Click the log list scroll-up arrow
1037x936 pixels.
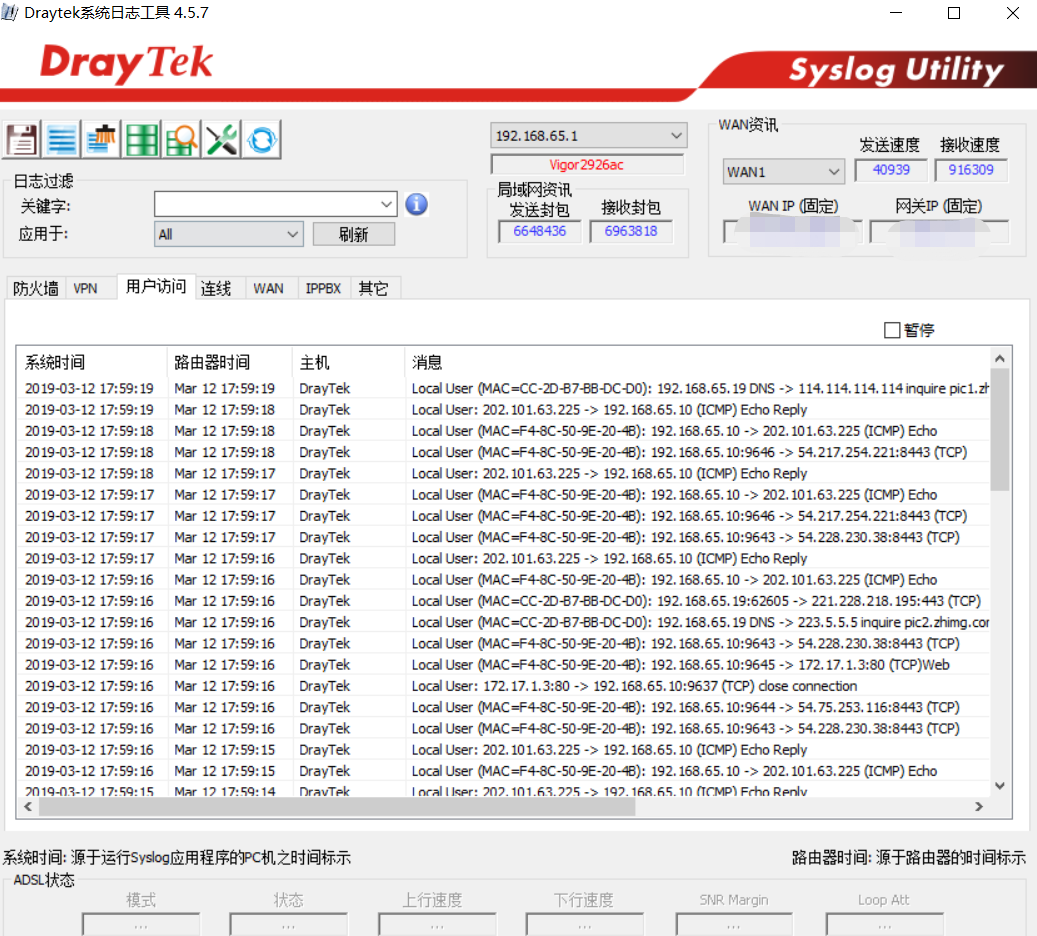click(1000, 359)
